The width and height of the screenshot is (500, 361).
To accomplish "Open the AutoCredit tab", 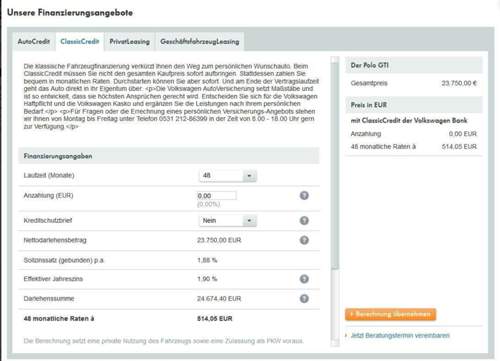I will [x=34, y=42].
